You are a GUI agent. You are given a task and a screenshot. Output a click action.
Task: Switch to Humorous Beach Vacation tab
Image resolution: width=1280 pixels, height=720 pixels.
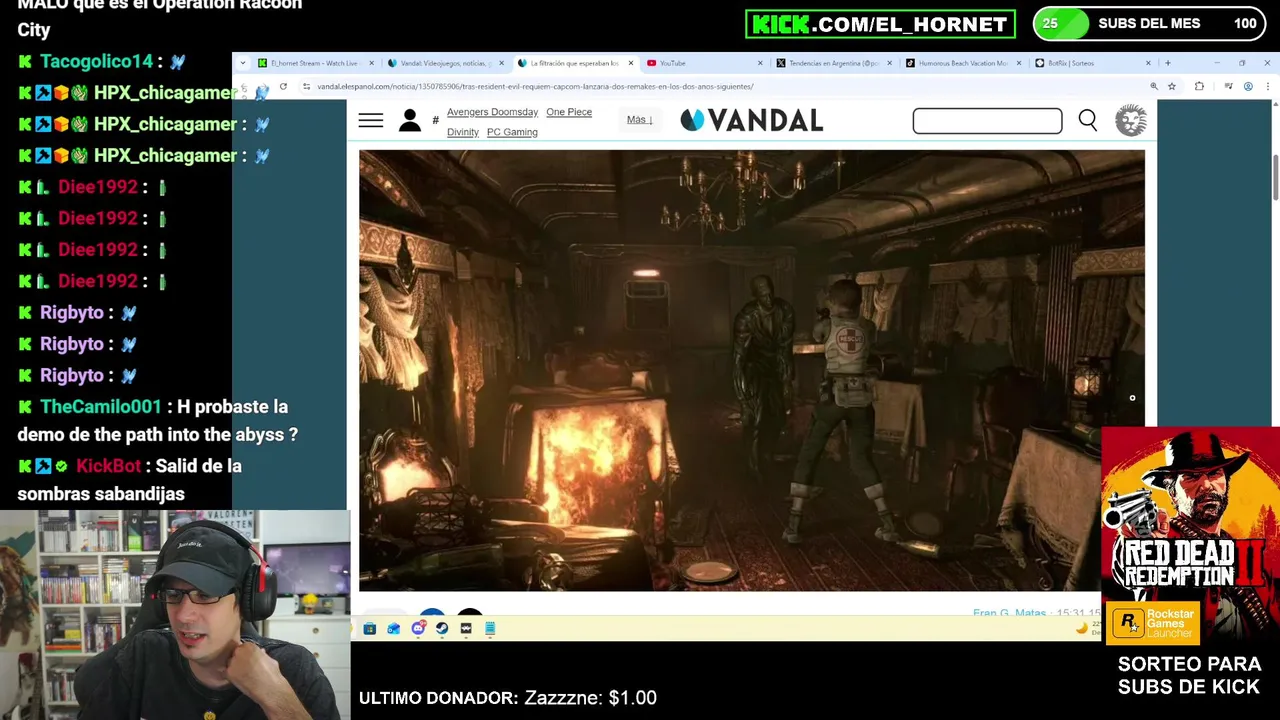coord(963,63)
